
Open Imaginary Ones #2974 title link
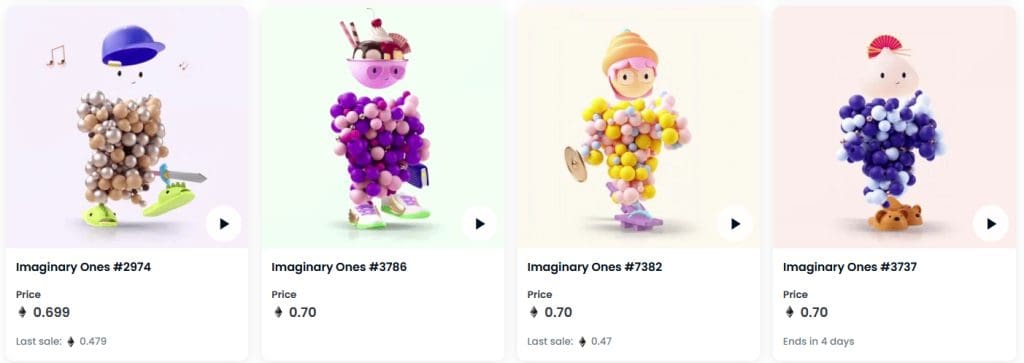[x=84, y=267]
